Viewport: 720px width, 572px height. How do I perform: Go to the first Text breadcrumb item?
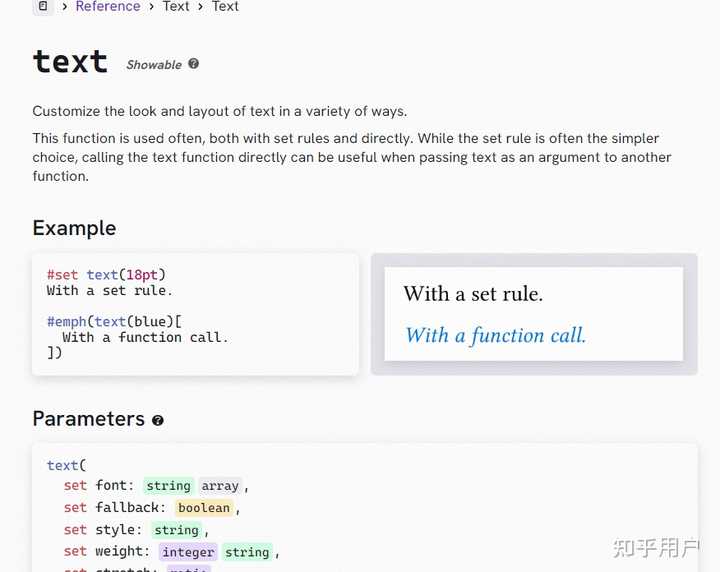(x=176, y=6)
